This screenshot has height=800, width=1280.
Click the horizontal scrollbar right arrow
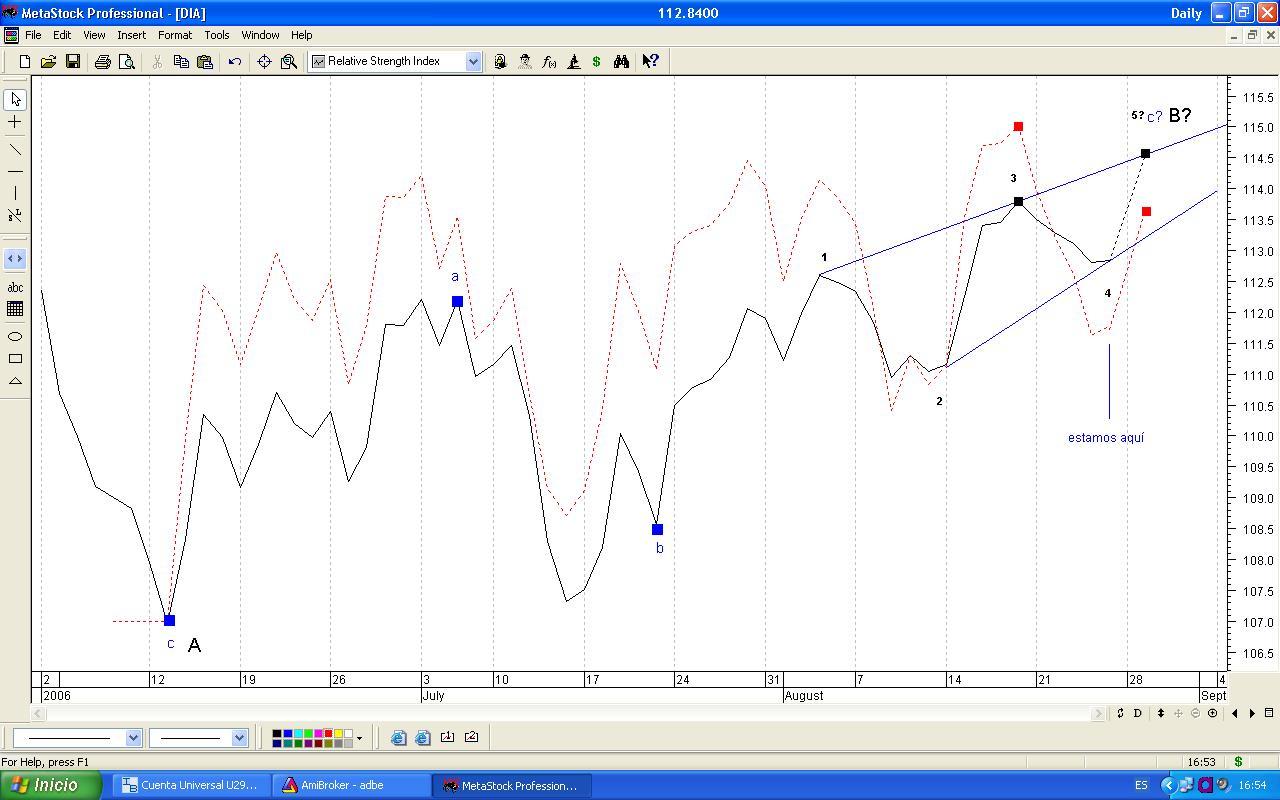tap(1098, 713)
